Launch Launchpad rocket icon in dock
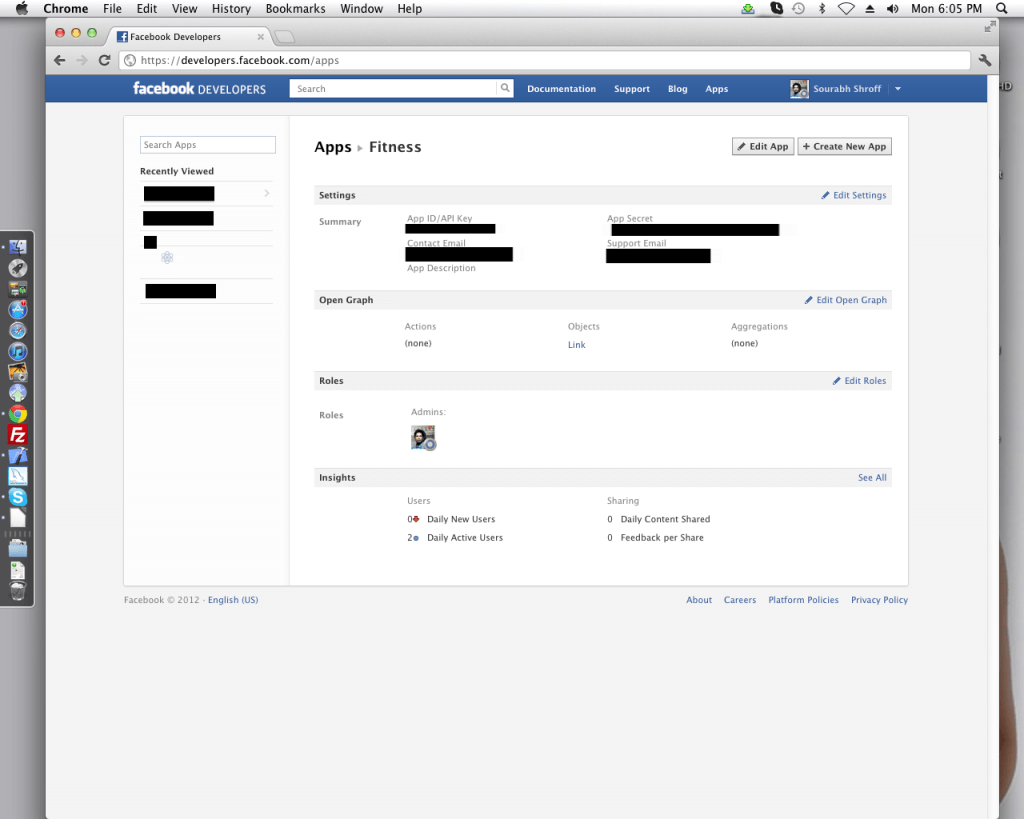The image size is (1024, 819). pos(18,268)
